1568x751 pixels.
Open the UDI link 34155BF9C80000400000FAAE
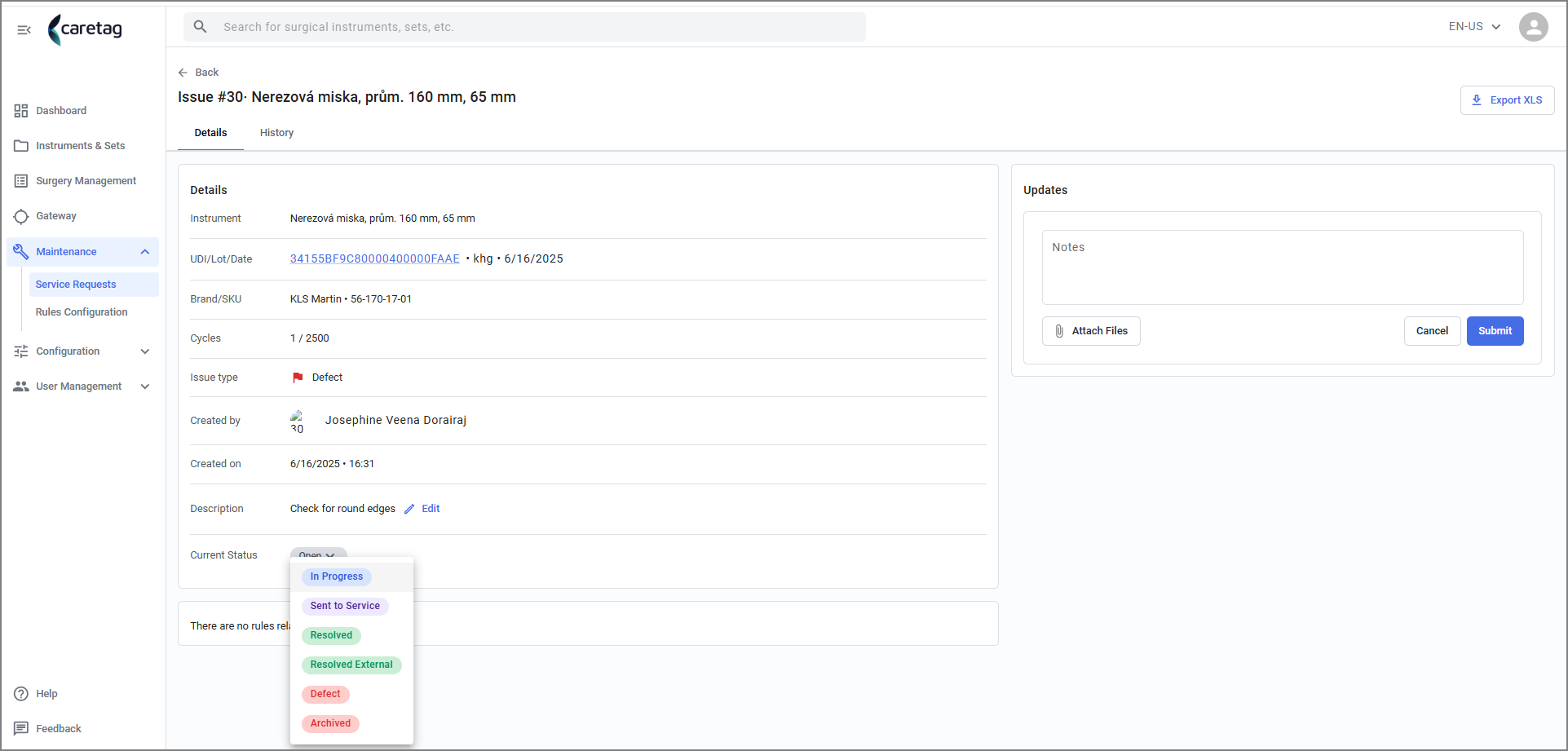tap(375, 258)
